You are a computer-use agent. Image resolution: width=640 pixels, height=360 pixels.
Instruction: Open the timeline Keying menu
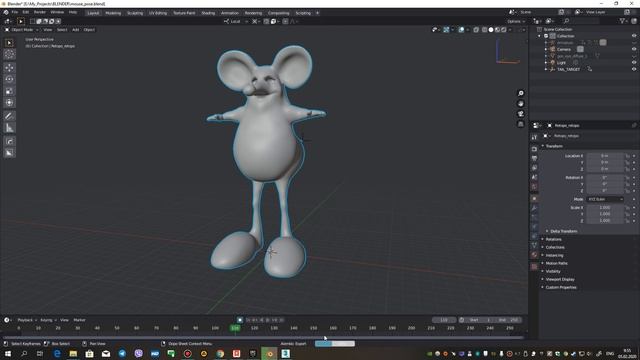click(48, 320)
